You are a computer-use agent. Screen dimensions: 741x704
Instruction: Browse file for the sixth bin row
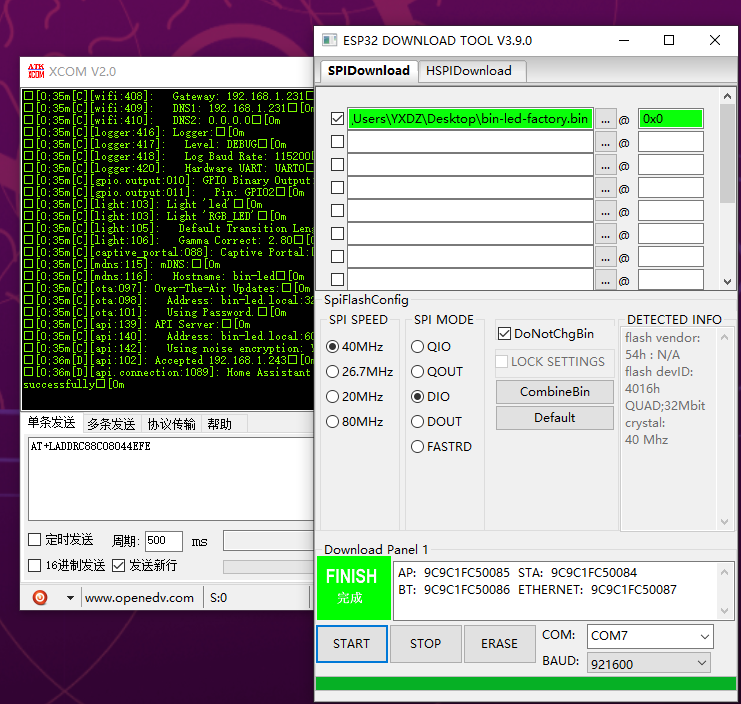coord(605,234)
